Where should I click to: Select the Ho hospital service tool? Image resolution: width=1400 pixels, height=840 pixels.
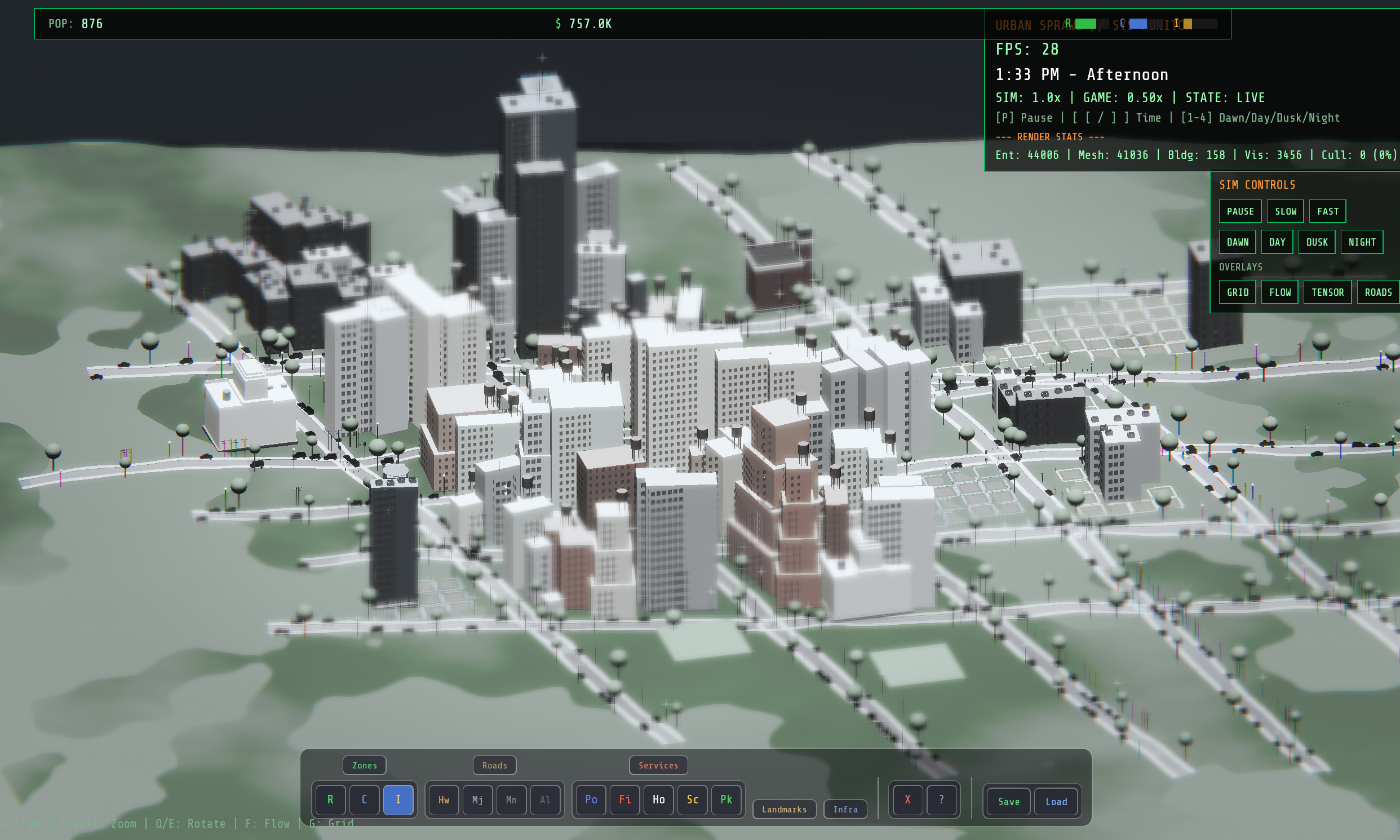(x=658, y=800)
